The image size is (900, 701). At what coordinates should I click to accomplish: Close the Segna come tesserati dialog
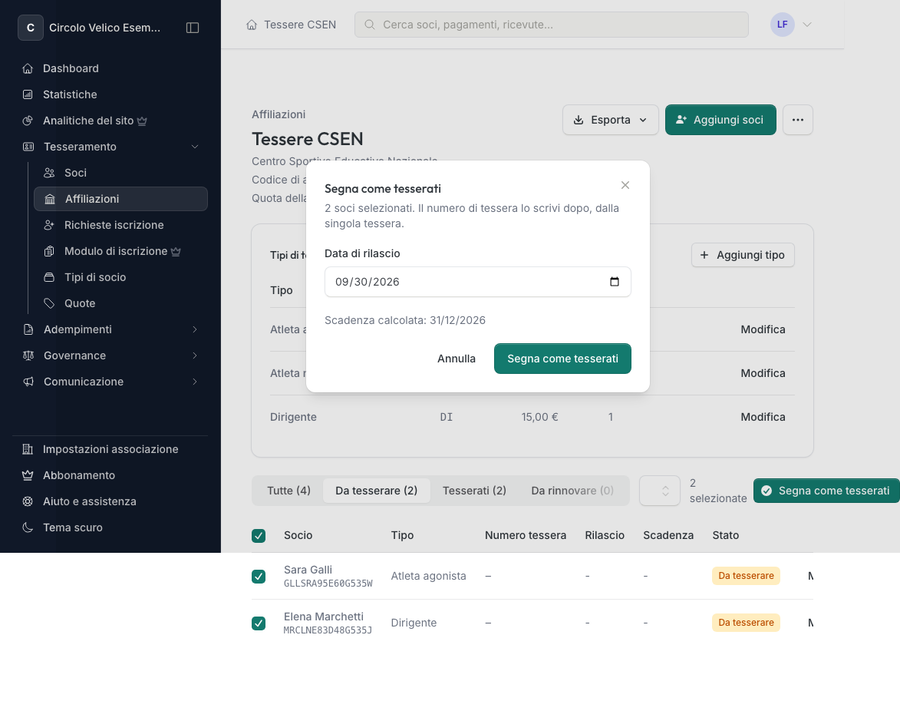coord(625,185)
